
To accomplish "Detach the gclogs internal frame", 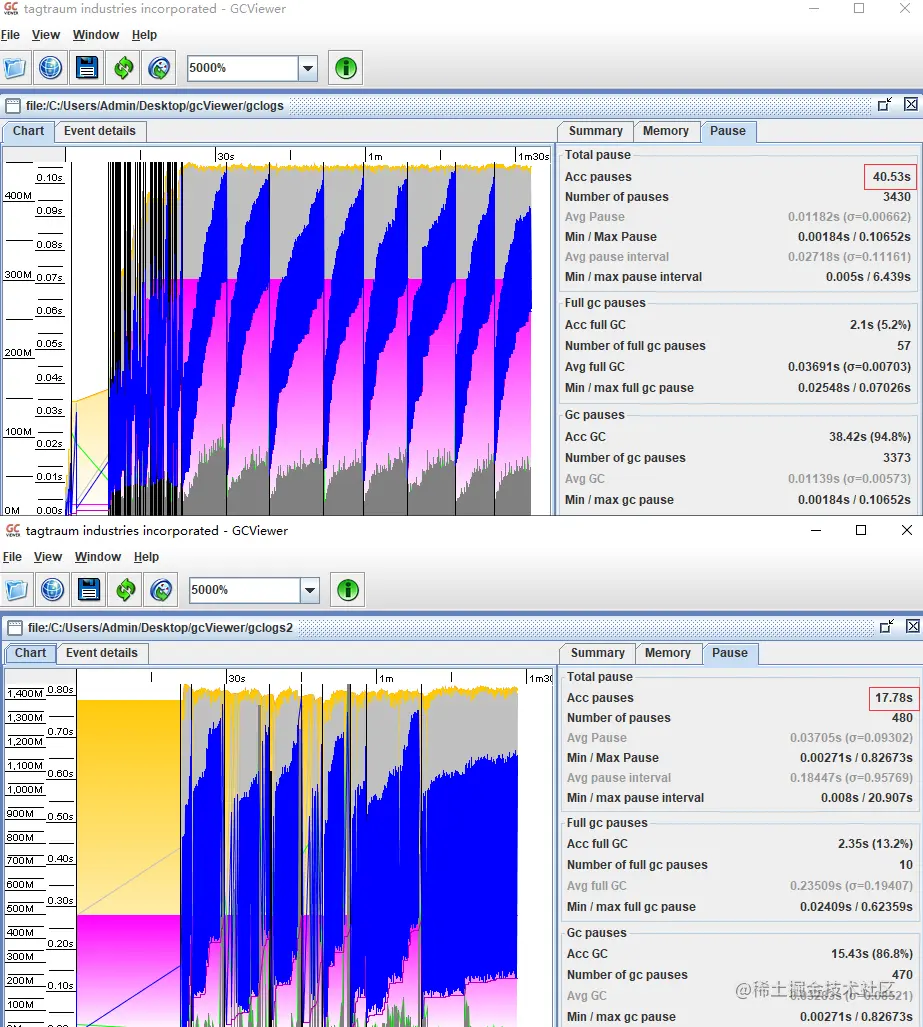I will (x=885, y=104).
